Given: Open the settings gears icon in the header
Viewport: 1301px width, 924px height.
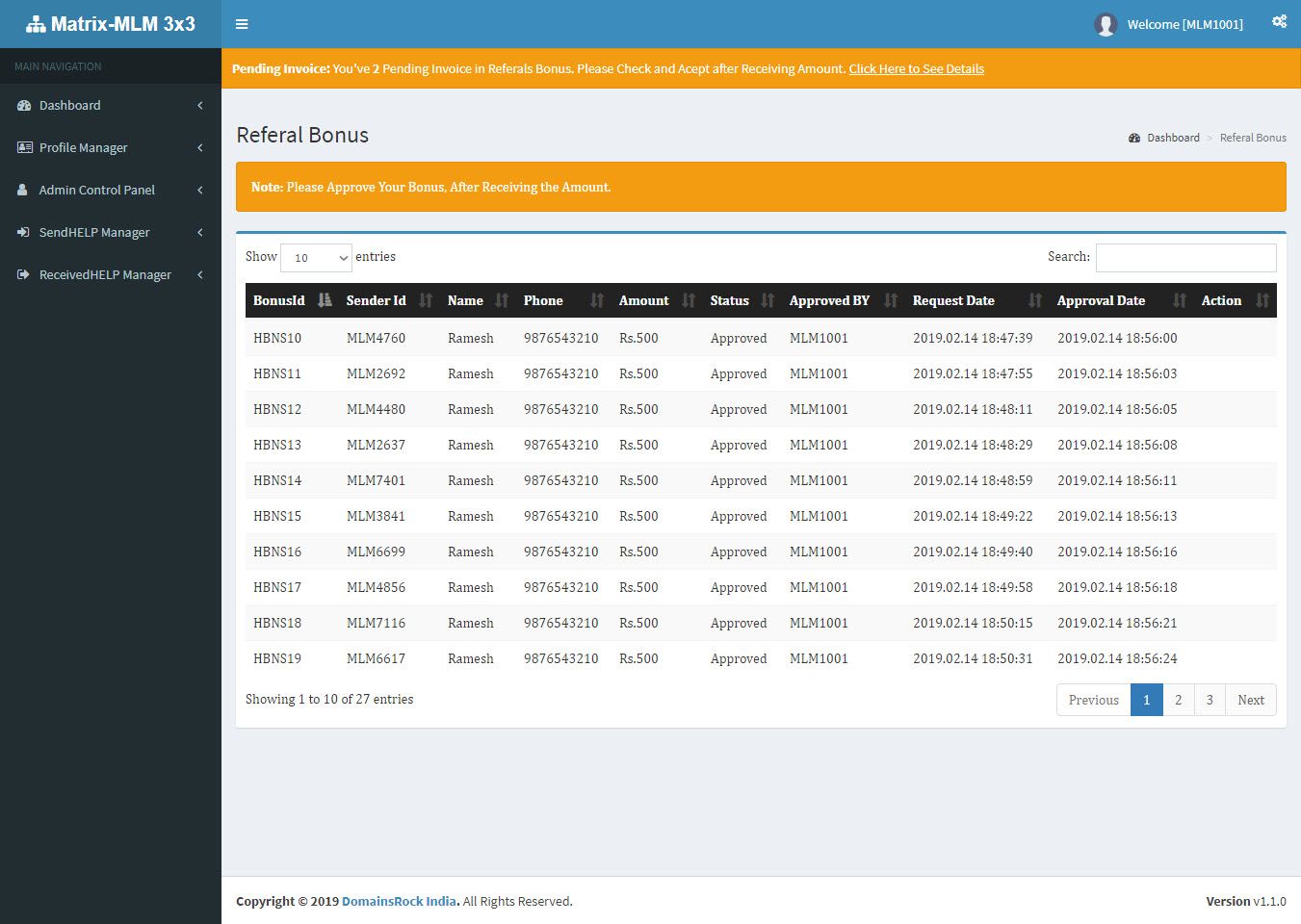Looking at the screenshot, I should tap(1279, 21).
